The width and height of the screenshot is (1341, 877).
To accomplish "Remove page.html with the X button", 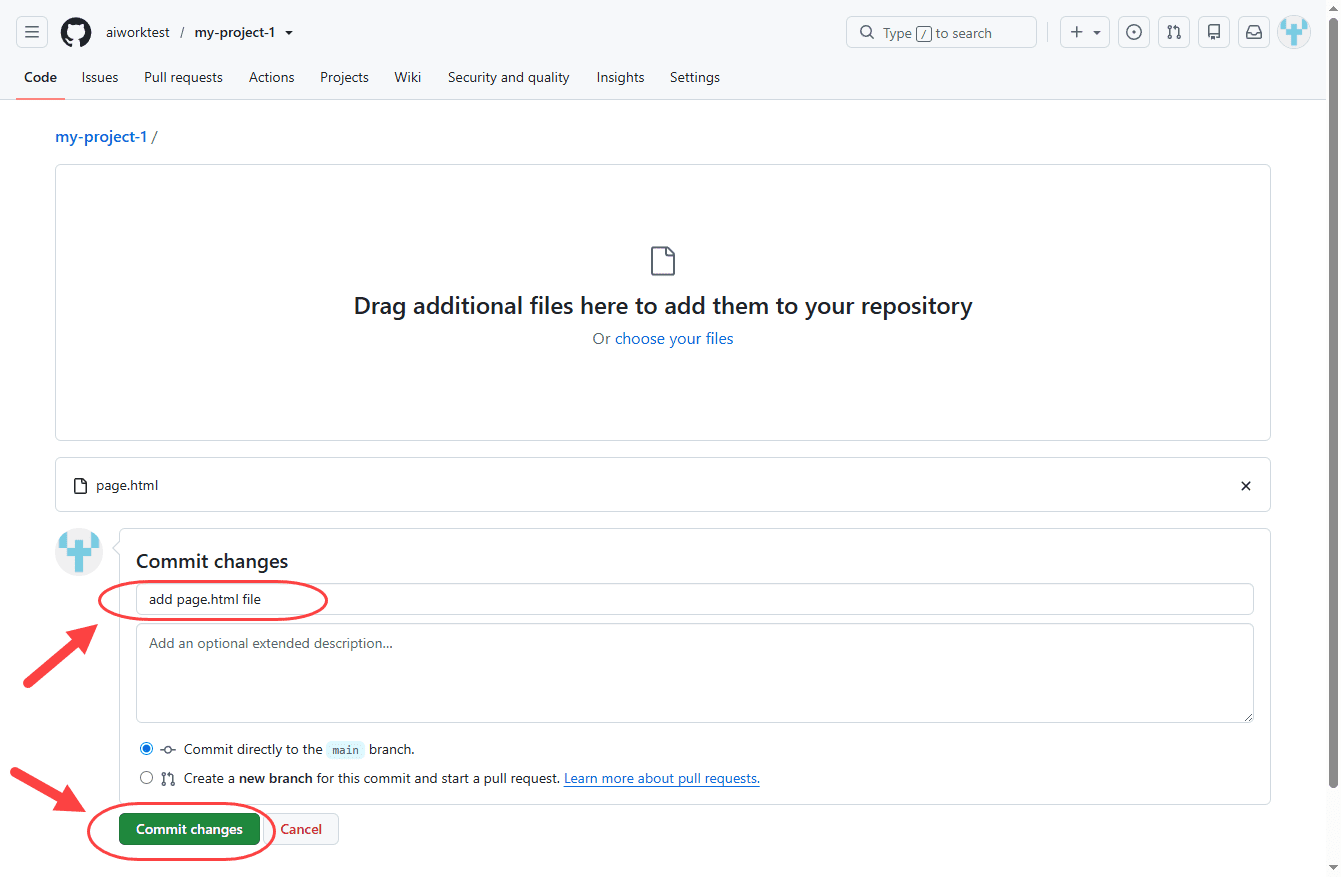I will click(x=1246, y=486).
